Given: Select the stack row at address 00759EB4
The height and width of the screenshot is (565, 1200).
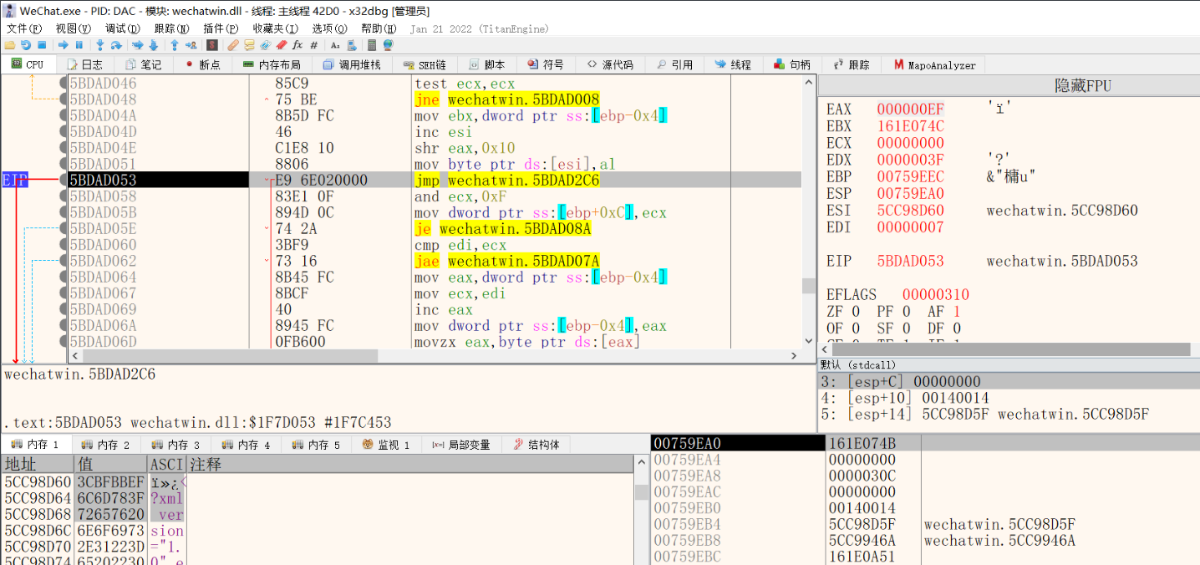Looking at the screenshot, I should [925, 524].
